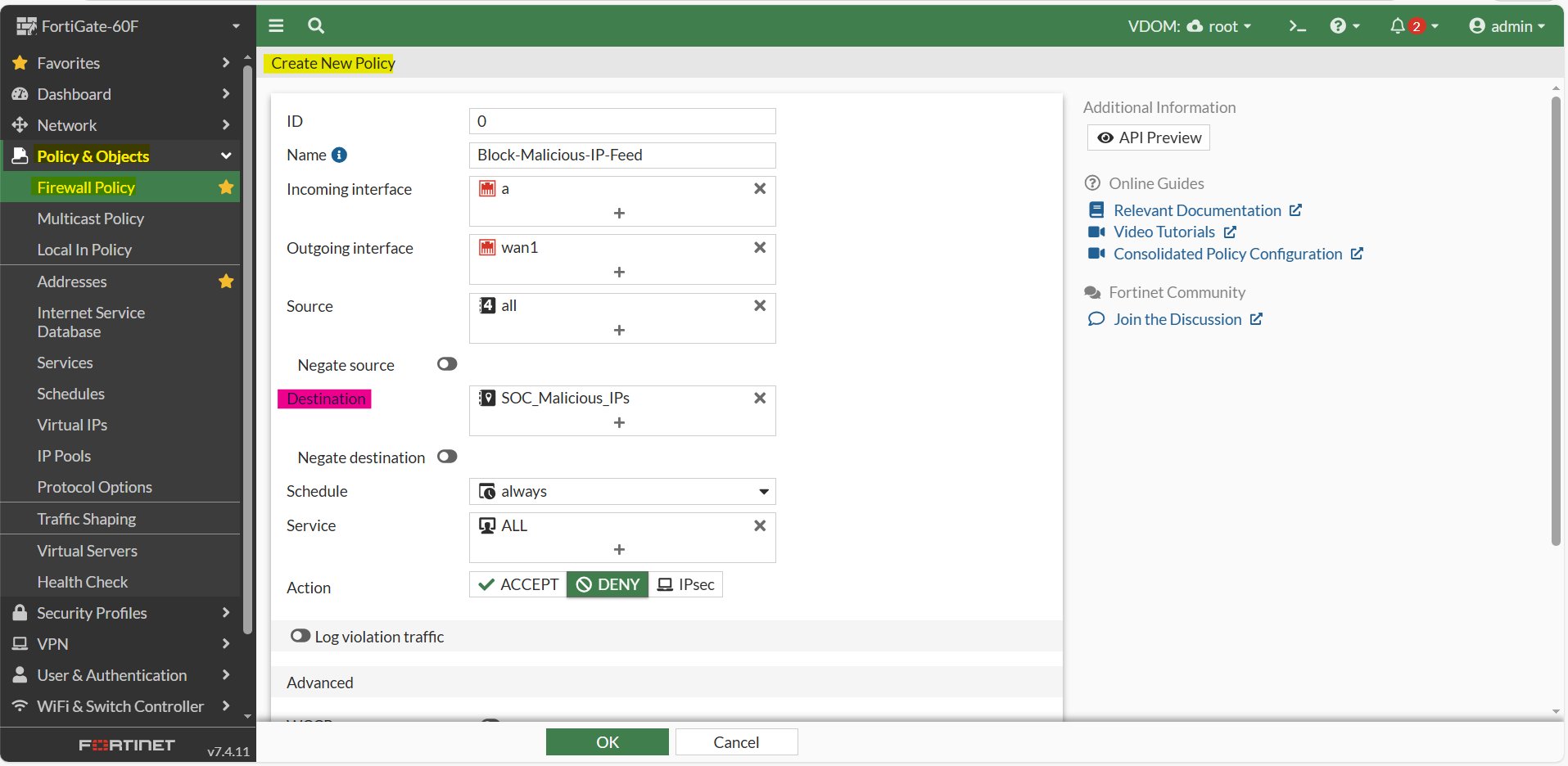The image size is (1568, 766).
Task: Click the Security Profiles lock icon
Action: tap(20, 612)
